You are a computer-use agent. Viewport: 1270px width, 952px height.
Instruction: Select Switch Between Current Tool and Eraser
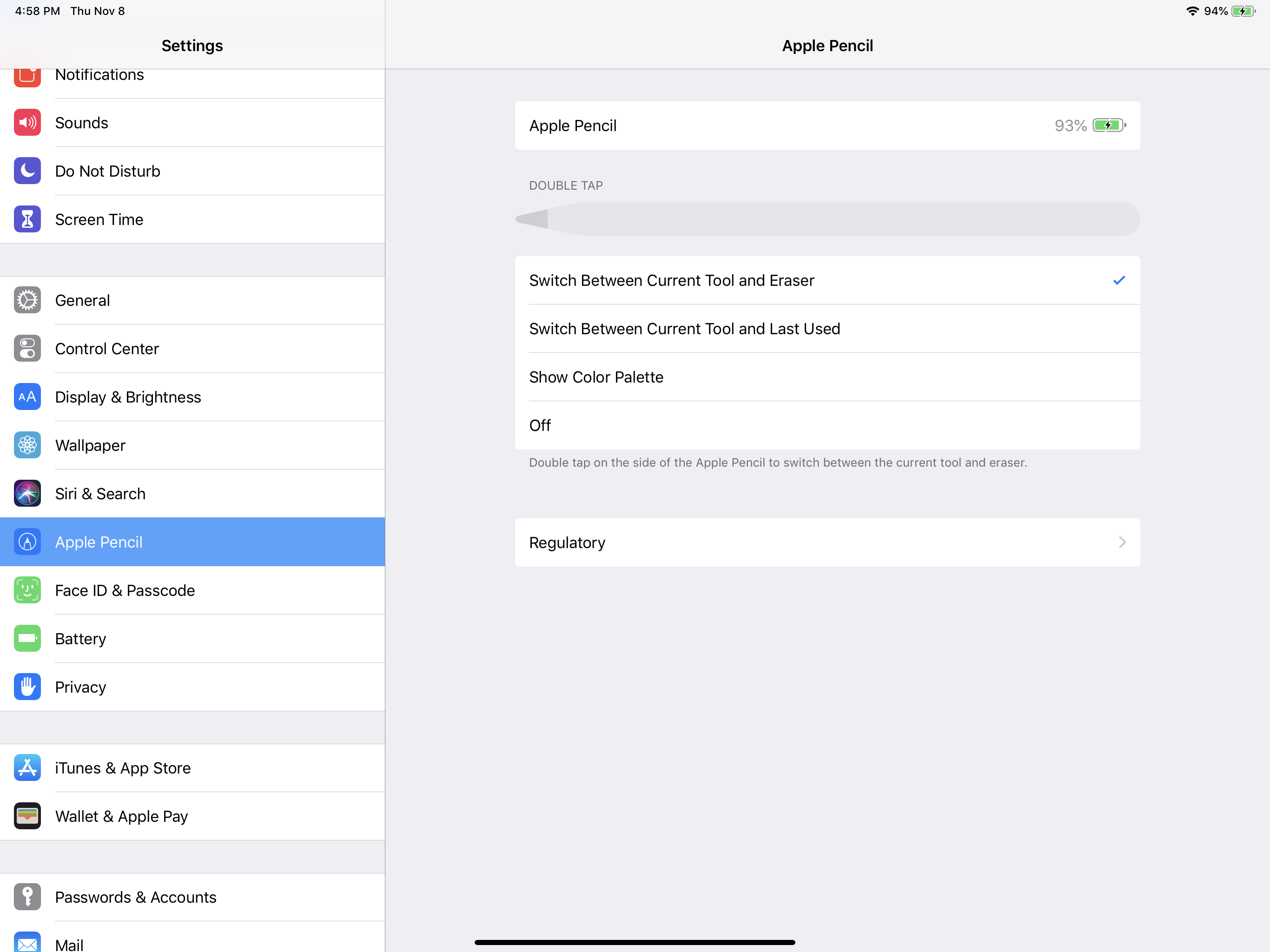point(827,280)
